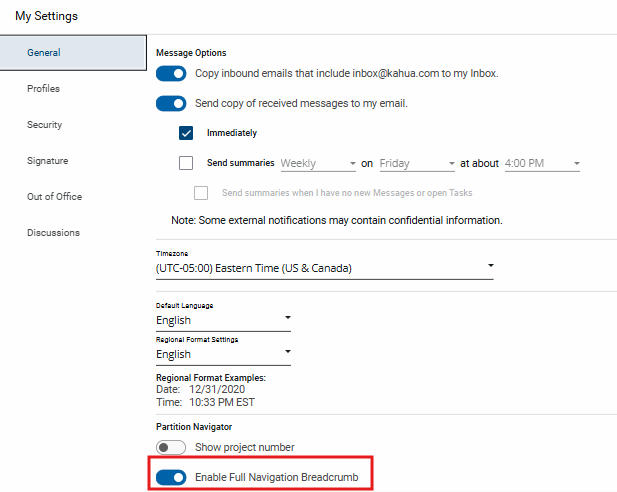Uncheck the Immediately checkbox
The width and height of the screenshot is (617, 492).
(x=186, y=133)
